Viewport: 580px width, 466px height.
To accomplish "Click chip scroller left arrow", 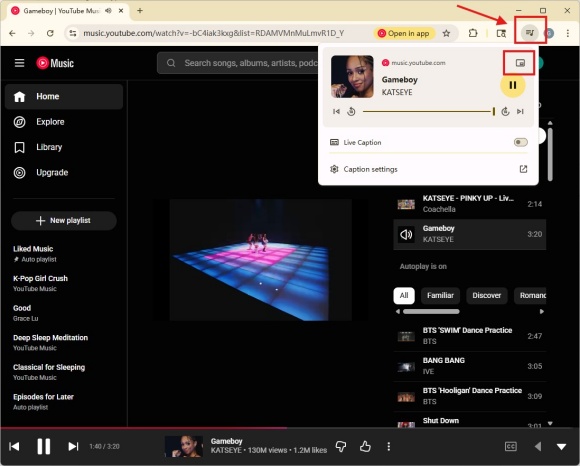I will [x=398, y=311].
